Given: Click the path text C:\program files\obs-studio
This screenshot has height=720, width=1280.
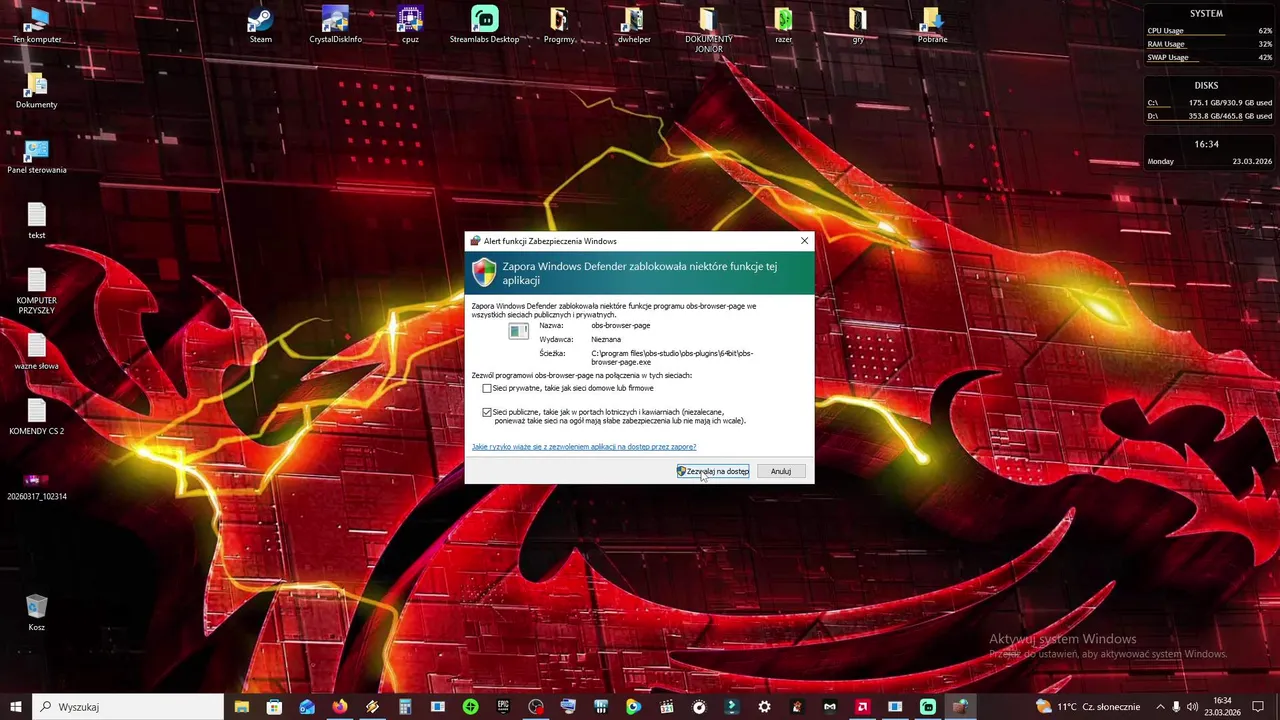Looking at the screenshot, I should [672, 357].
